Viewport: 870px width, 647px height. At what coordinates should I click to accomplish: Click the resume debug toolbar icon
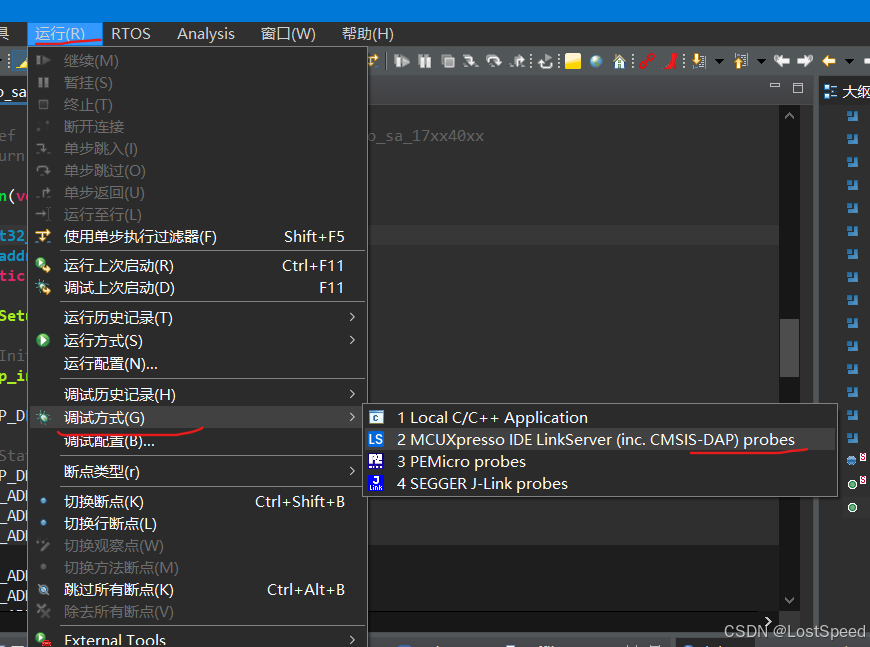pos(402,61)
